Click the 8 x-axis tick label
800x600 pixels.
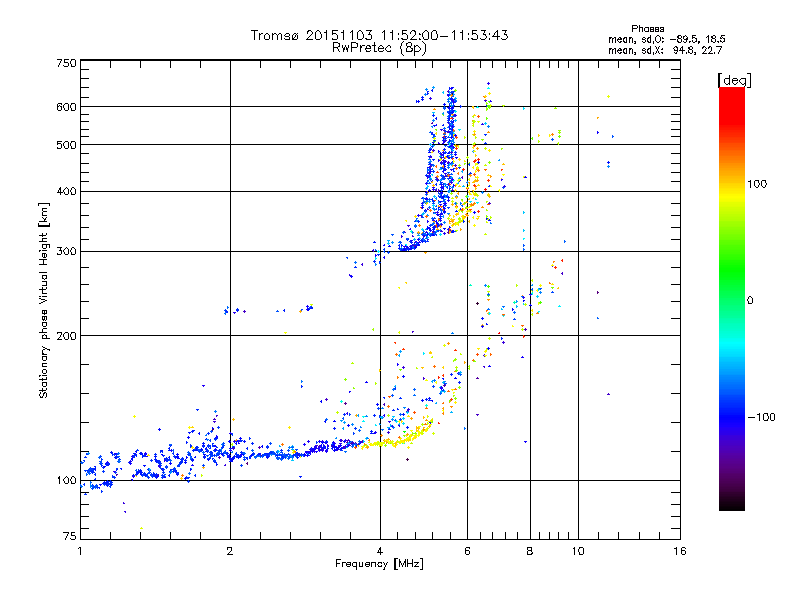point(530,551)
